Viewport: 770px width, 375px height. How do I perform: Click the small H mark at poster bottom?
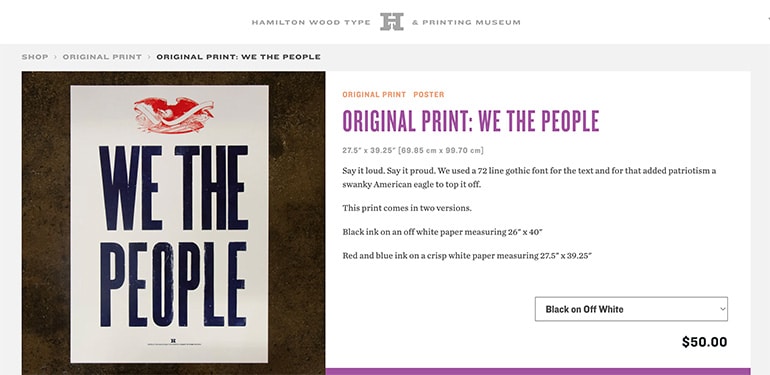pyautogui.click(x=173, y=340)
